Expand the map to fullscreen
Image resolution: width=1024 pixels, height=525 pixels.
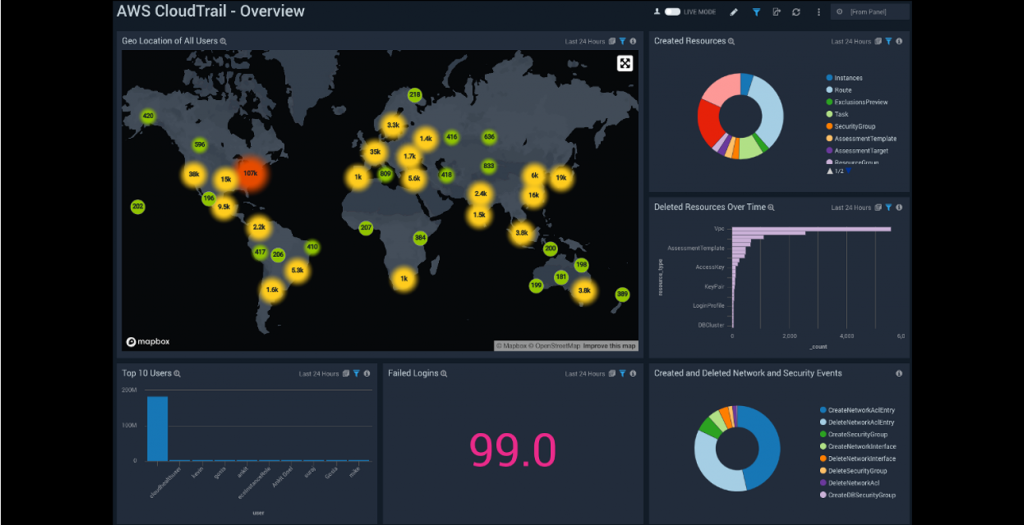pos(625,63)
